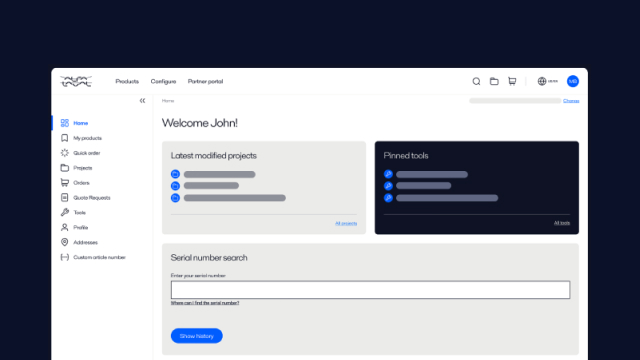Open the first pinned tool icon
The width and height of the screenshot is (640, 360).
(x=388, y=174)
